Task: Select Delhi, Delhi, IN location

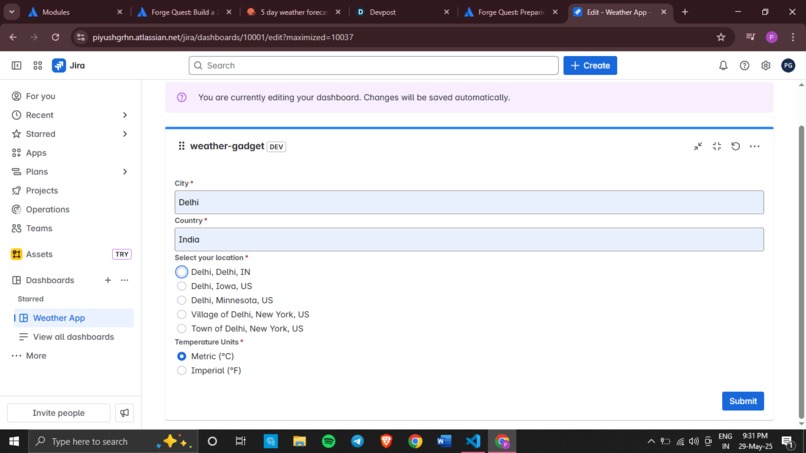Action: tap(181, 272)
